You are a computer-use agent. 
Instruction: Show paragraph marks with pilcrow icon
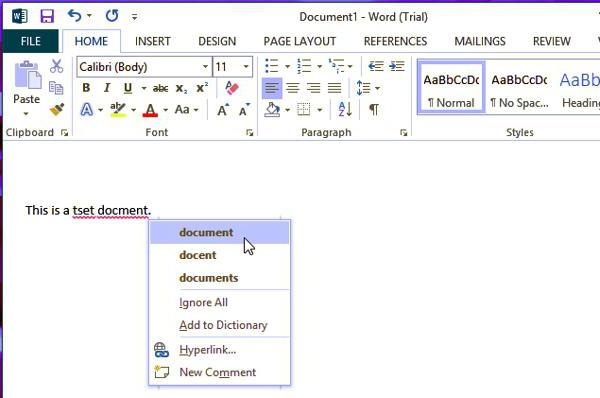click(374, 110)
